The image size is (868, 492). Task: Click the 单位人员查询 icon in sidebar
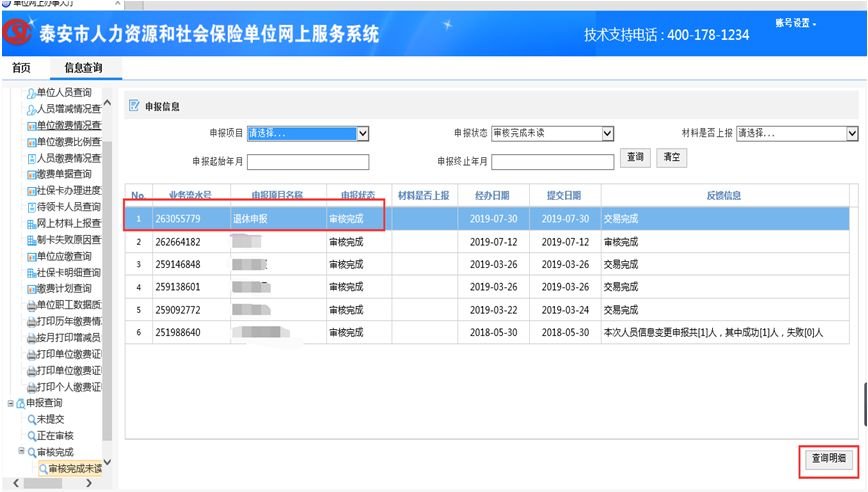31,93
